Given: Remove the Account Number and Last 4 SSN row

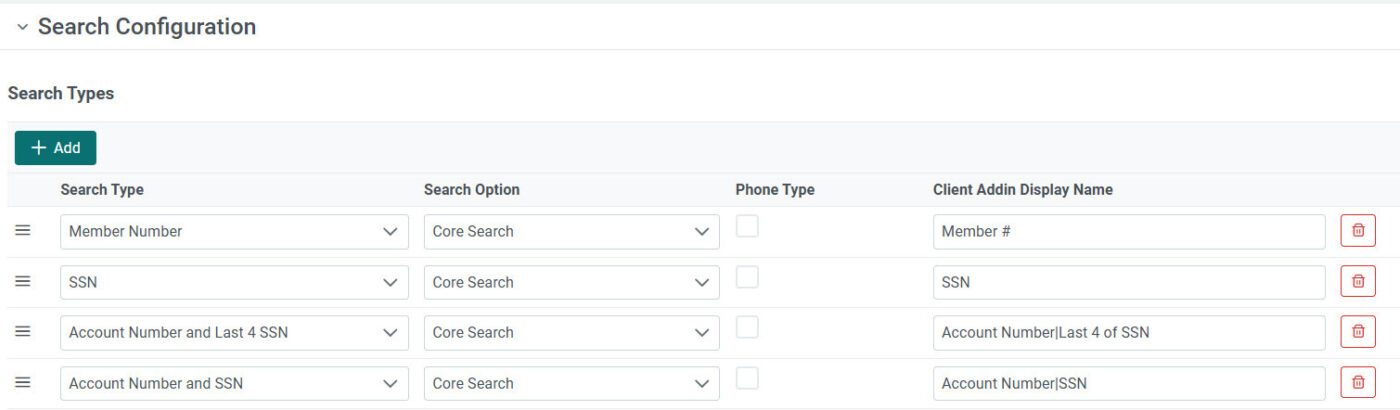Looking at the screenshot, I should 1358,332.
